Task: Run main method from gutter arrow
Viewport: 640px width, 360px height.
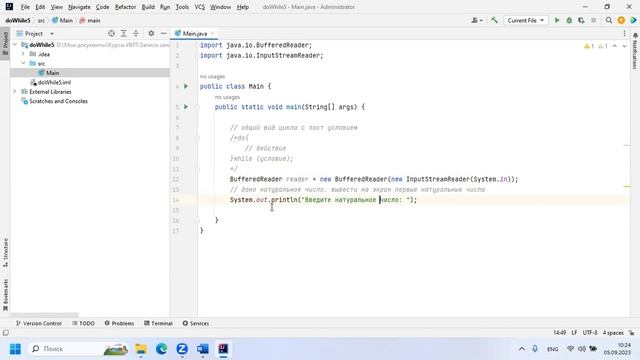Action: [x=186, y=107]
